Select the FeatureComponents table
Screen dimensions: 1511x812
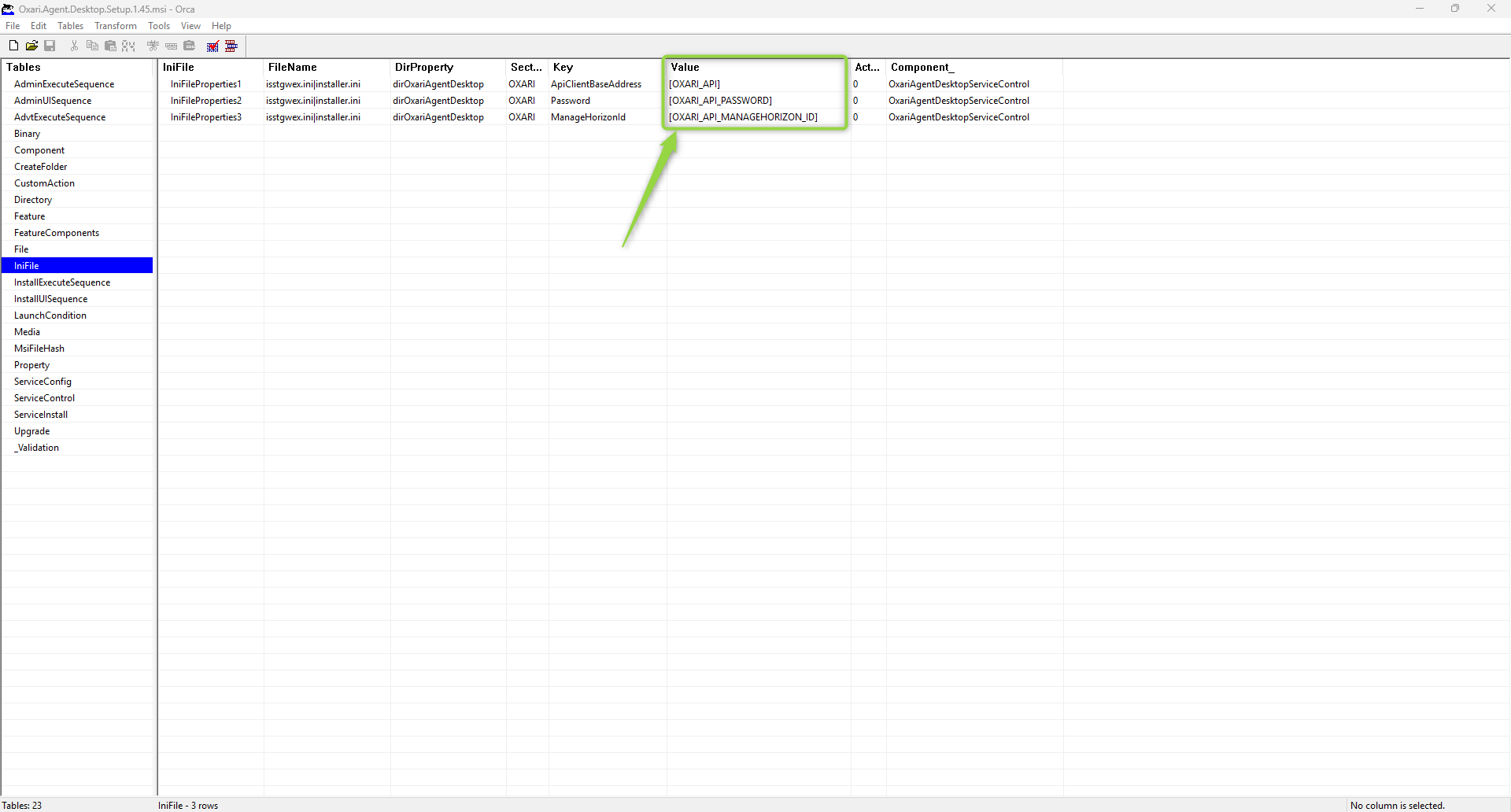[x=77, y=233]
